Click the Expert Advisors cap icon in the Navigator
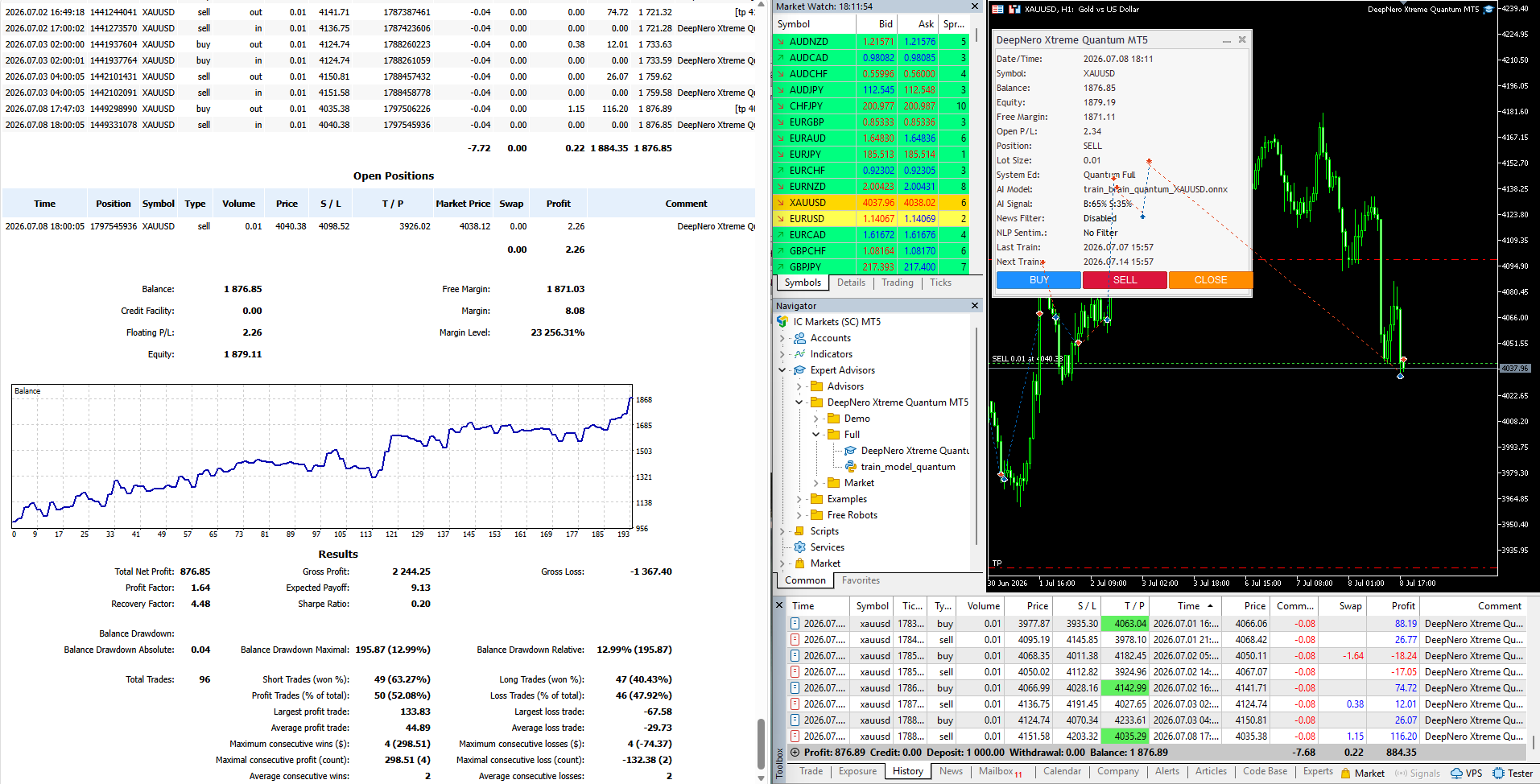Screen dimensions: 1540x784 pos(799,370)
